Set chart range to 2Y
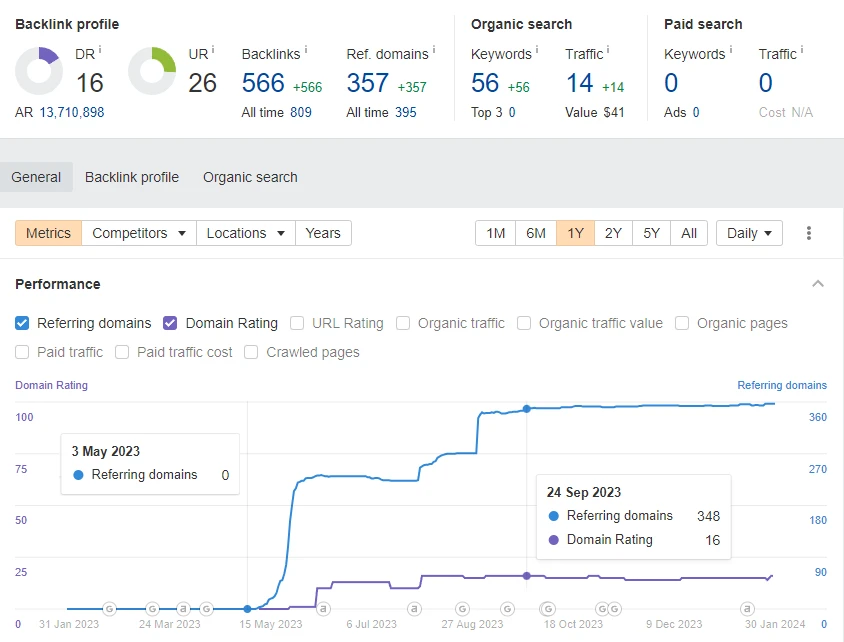844x642 pixels. pos(613,233)
